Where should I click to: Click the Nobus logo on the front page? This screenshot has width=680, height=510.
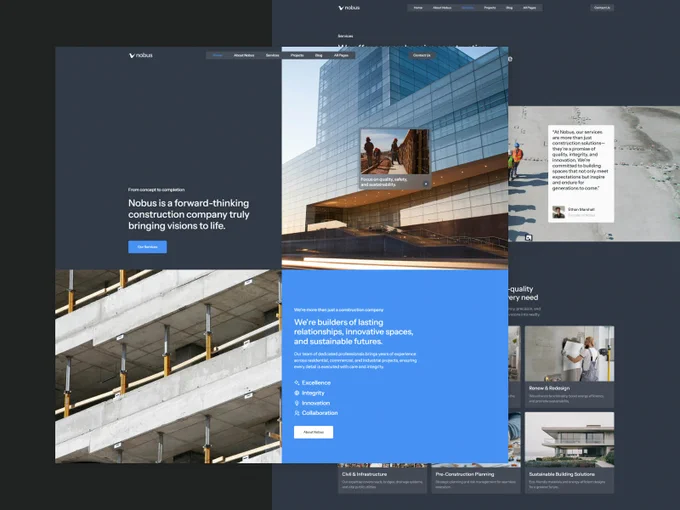141,56
